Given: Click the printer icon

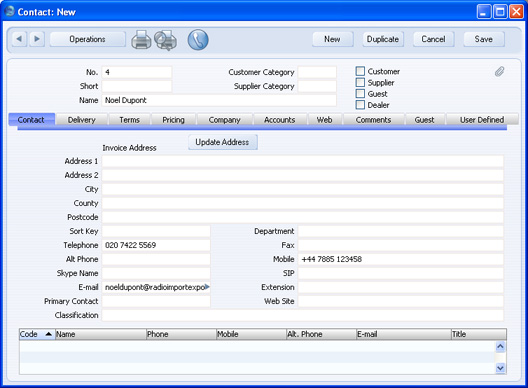Looking at the screenshot, I should click(141, 40).
